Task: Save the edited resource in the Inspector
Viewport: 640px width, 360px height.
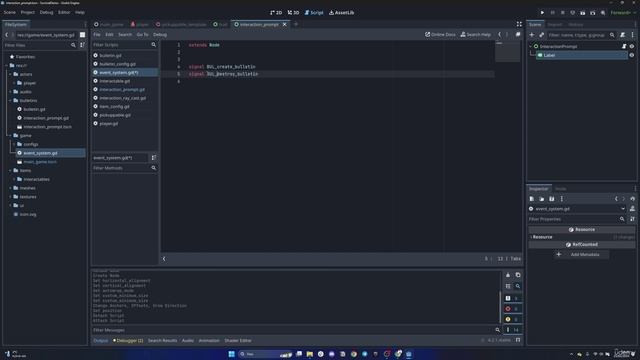Action: click(x=551, y=199)
